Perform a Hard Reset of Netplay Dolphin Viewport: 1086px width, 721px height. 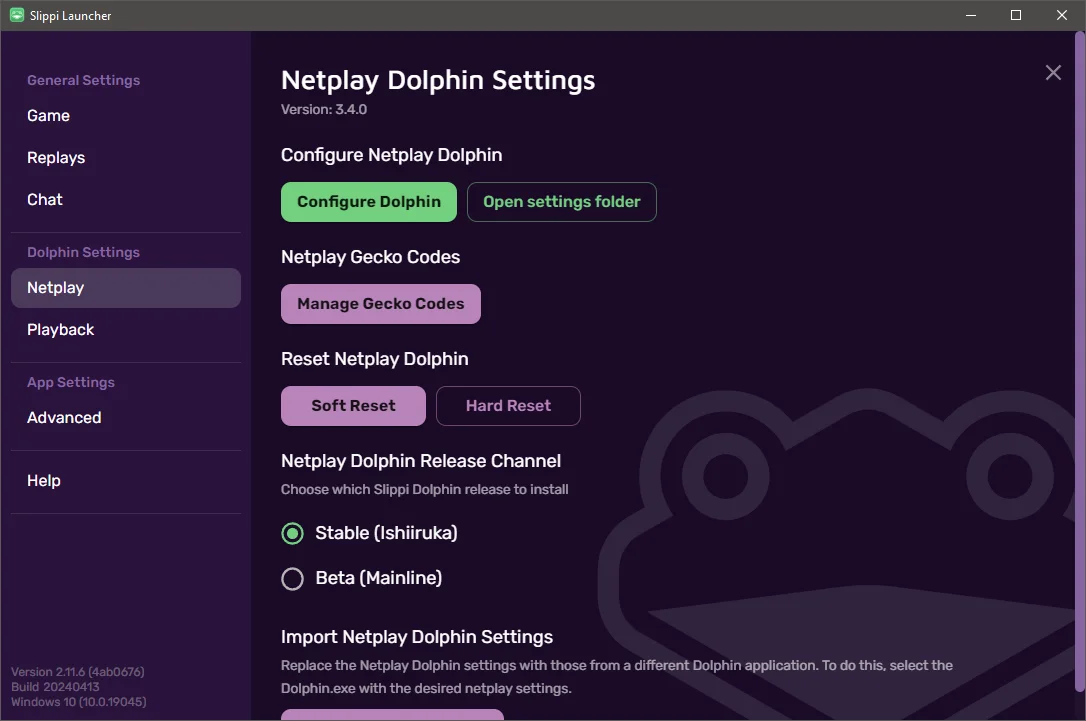point(508,405)
